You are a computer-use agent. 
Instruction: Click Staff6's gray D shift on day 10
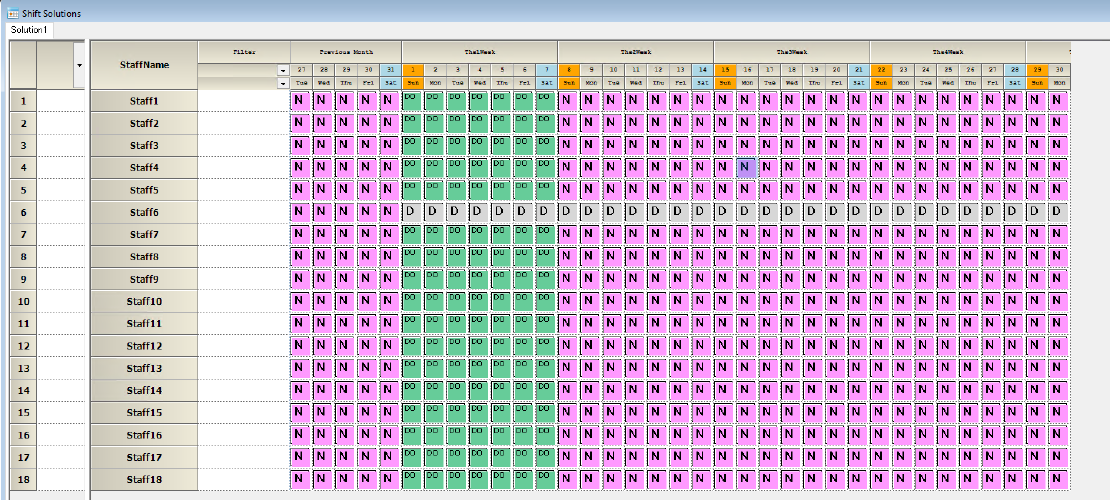click(613, 212)
